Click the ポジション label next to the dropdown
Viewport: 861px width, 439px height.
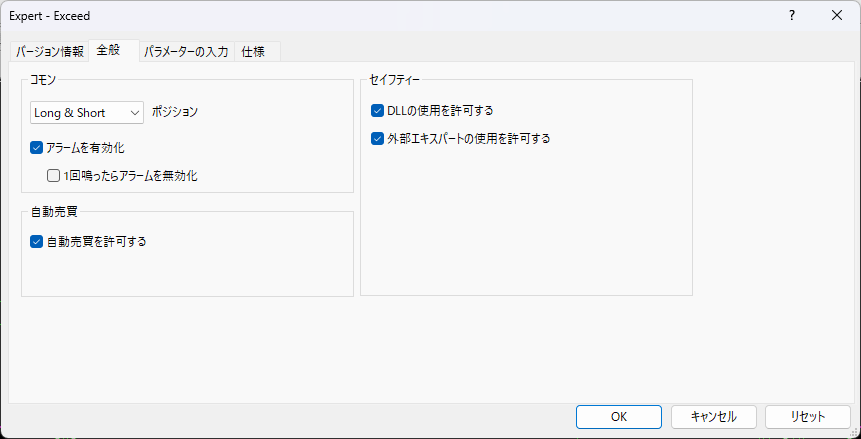point(175,112)
